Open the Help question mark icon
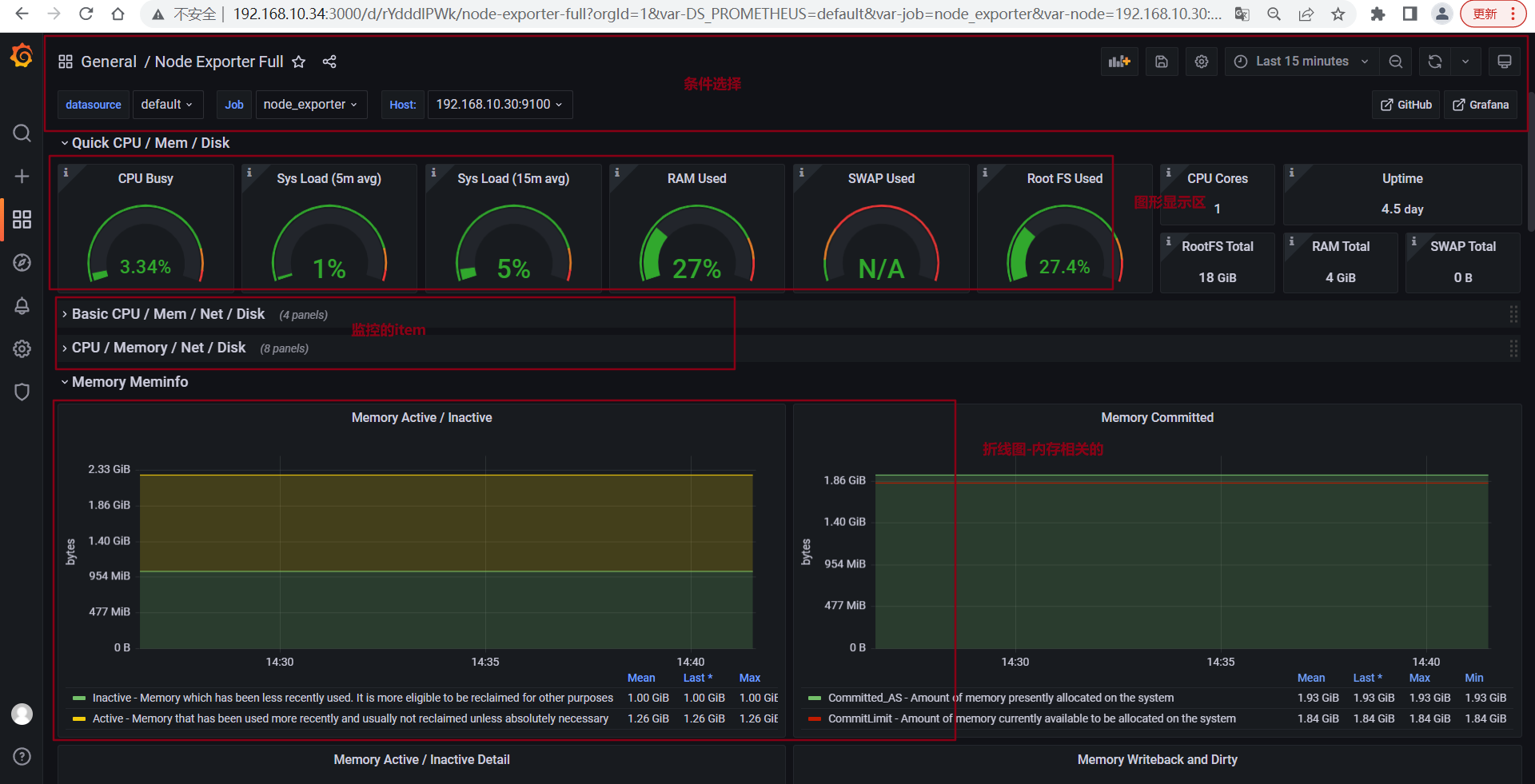 click(22, 756)
